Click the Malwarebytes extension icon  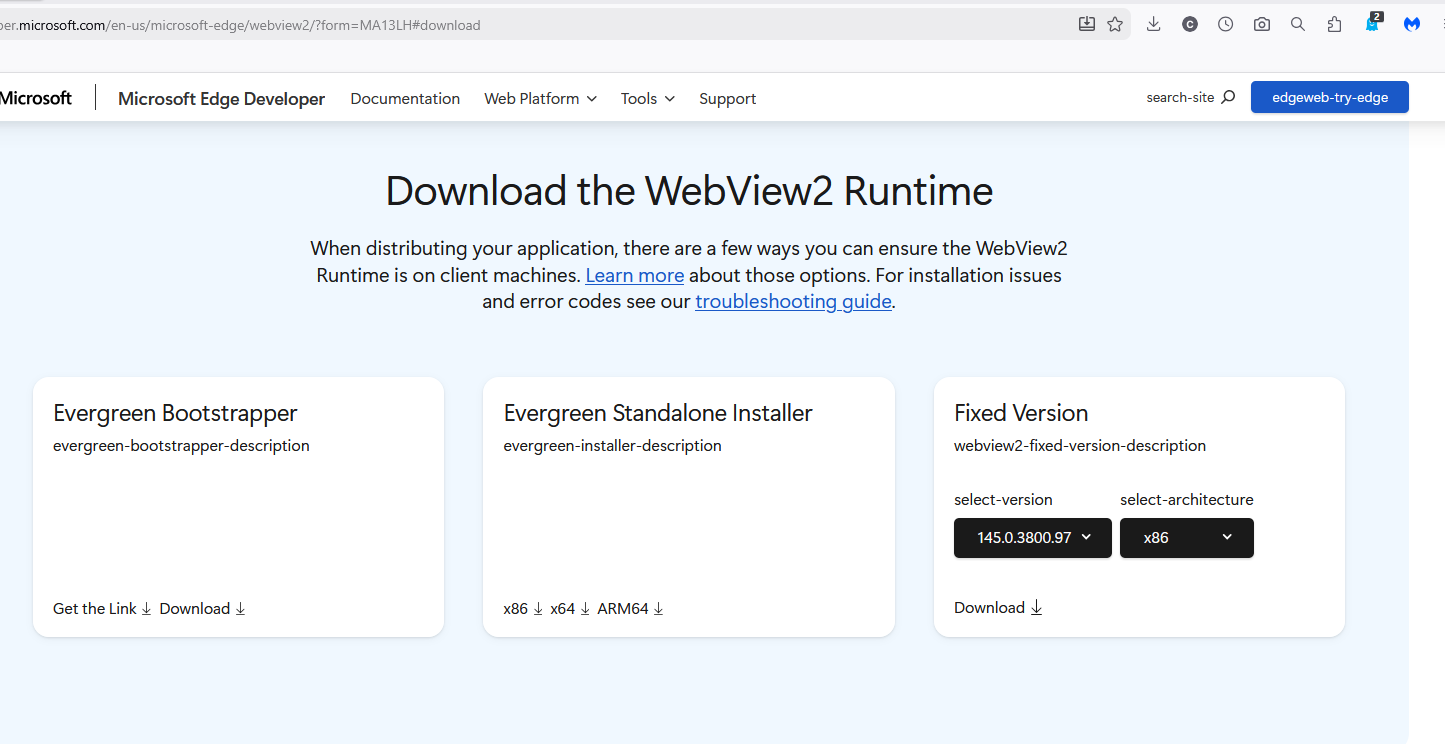(x=1412, y=25)
